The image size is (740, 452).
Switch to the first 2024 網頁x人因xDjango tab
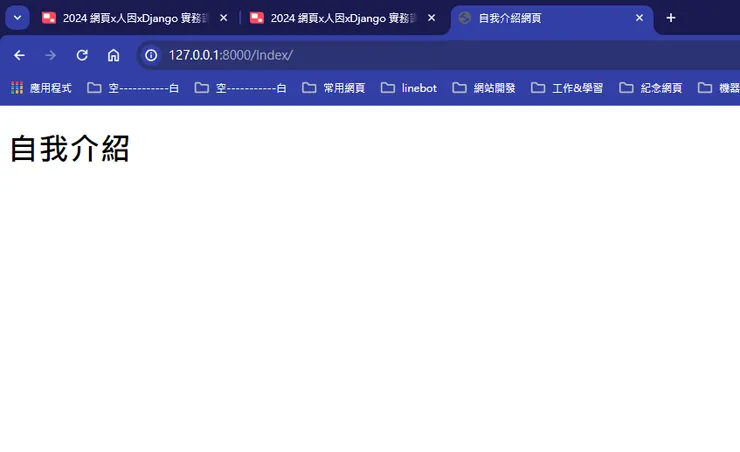pos(135,18)
